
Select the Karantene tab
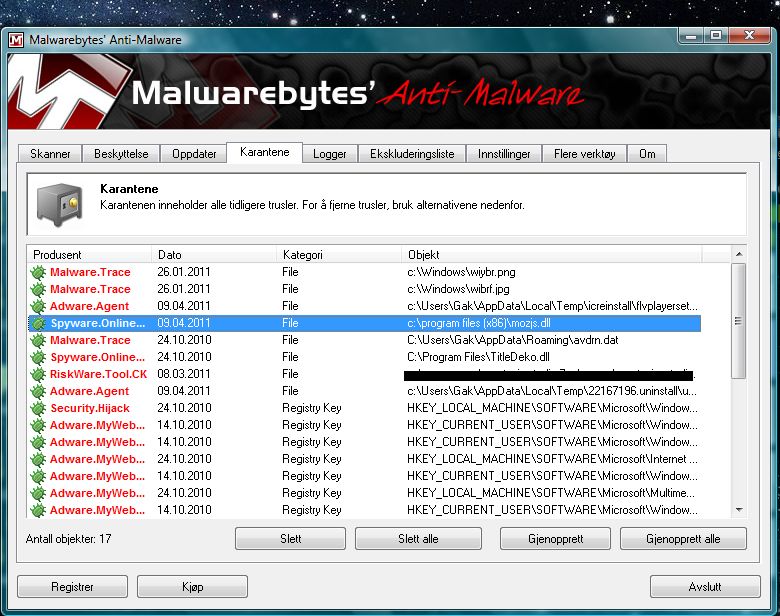coord(265,152)
